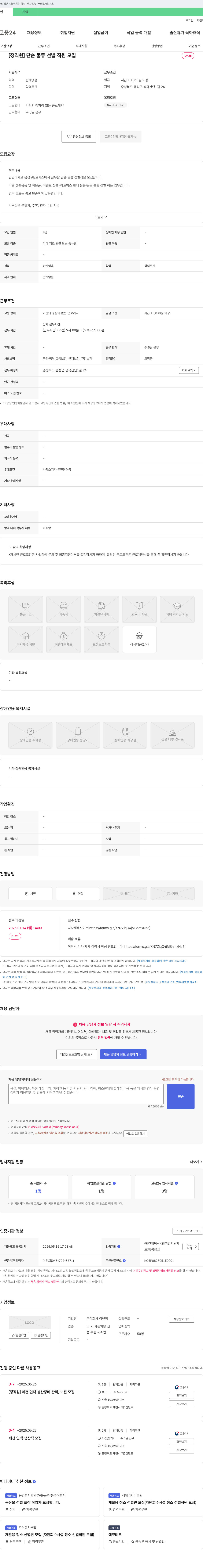Click the 인증기관 help icon
This screenshot has height=1568, width=203.
118,1247
